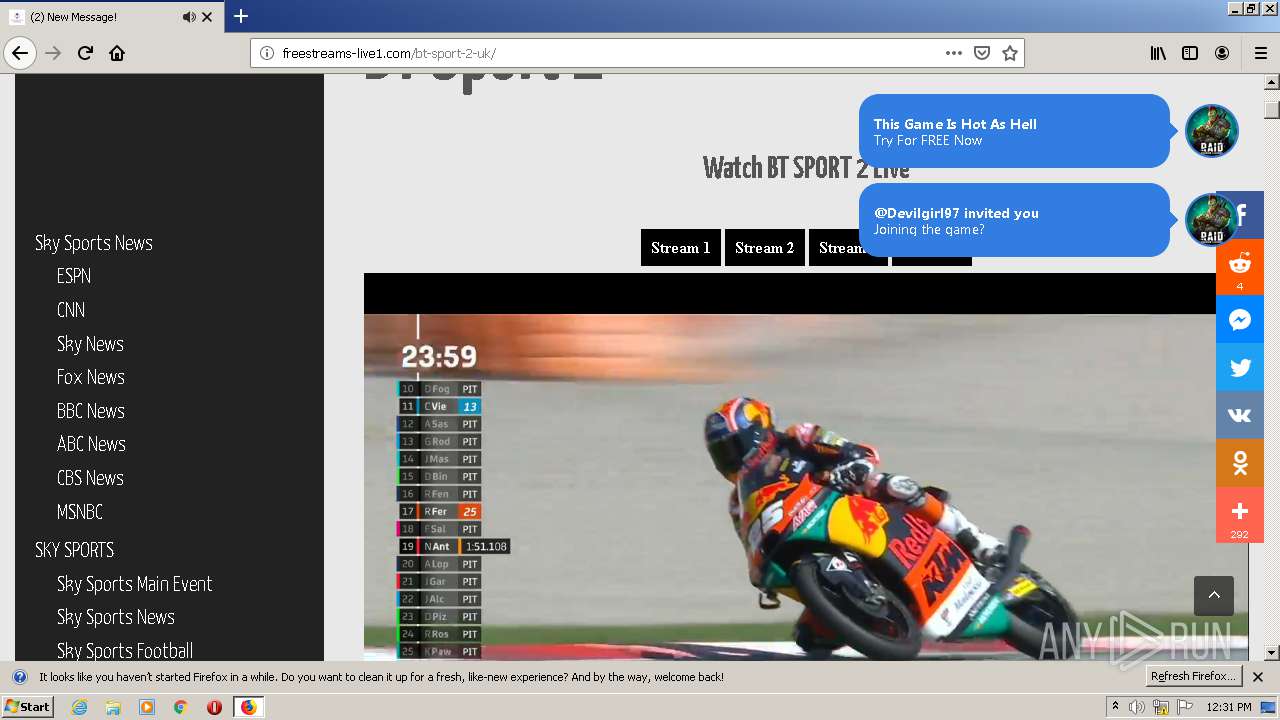Open CBS News channel

tap(90, 478)
